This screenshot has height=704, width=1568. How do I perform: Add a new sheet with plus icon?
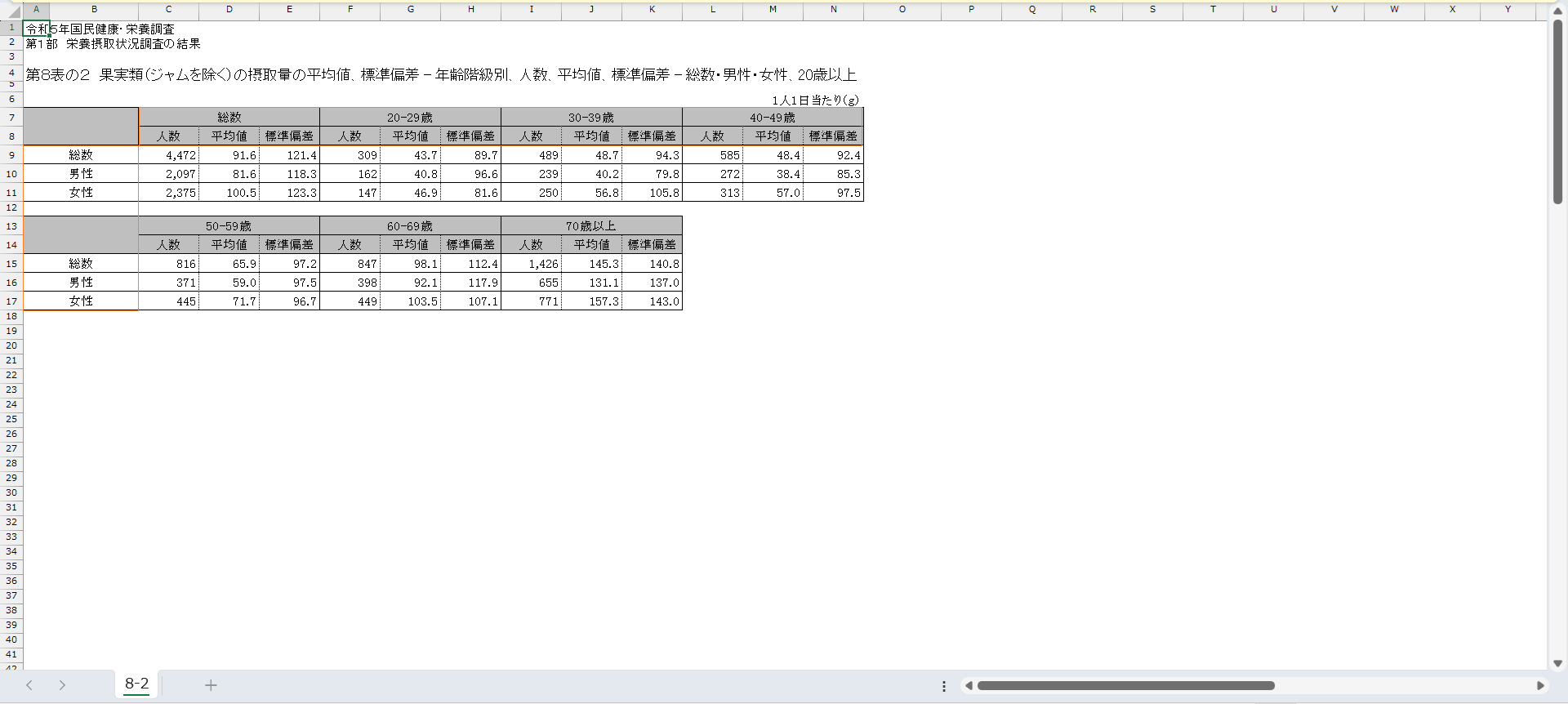pos(211,685)
